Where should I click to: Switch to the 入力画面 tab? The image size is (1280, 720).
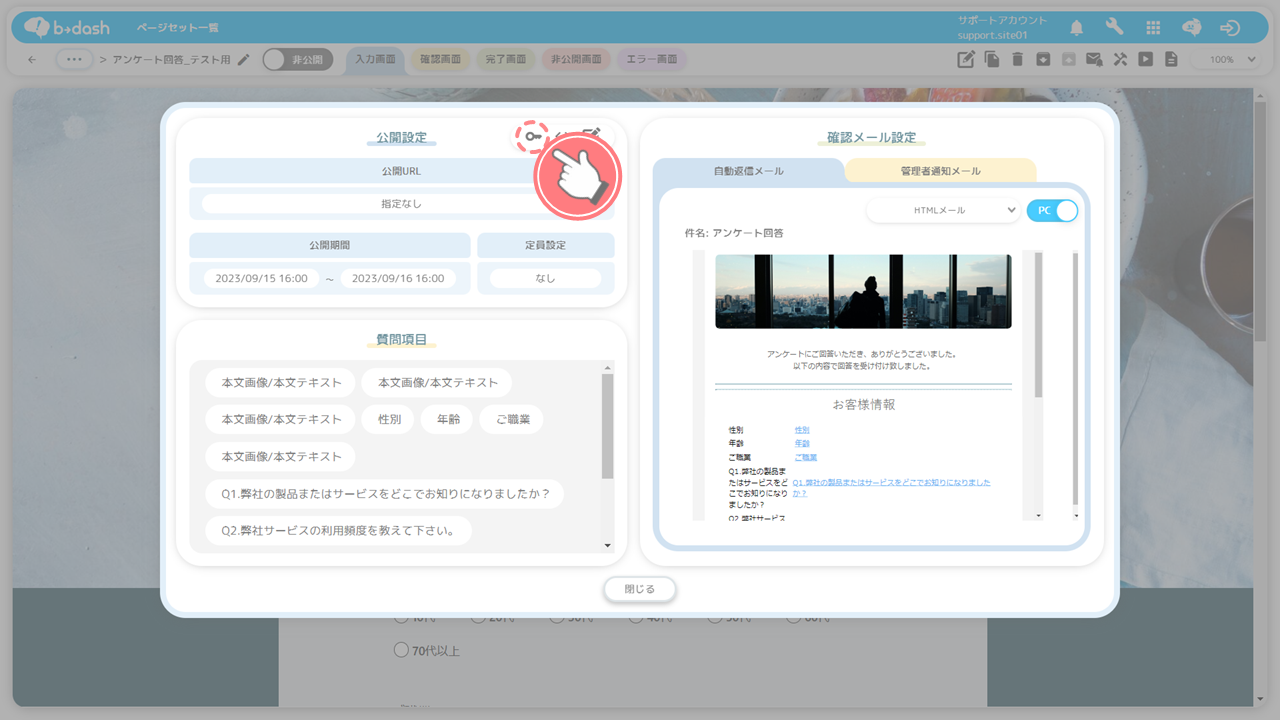tap(375, 60)
